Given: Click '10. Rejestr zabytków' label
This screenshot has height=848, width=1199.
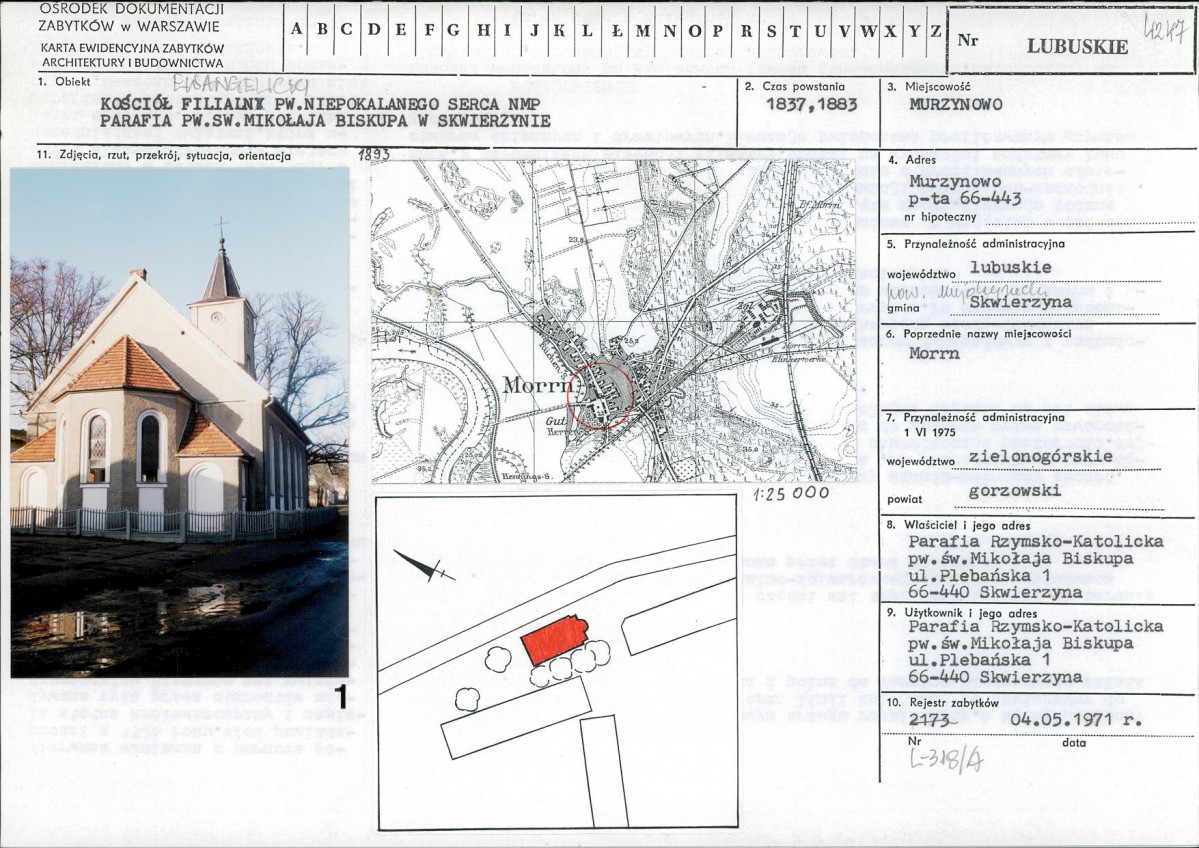Looking at the screenshot, I should [943, 702].
